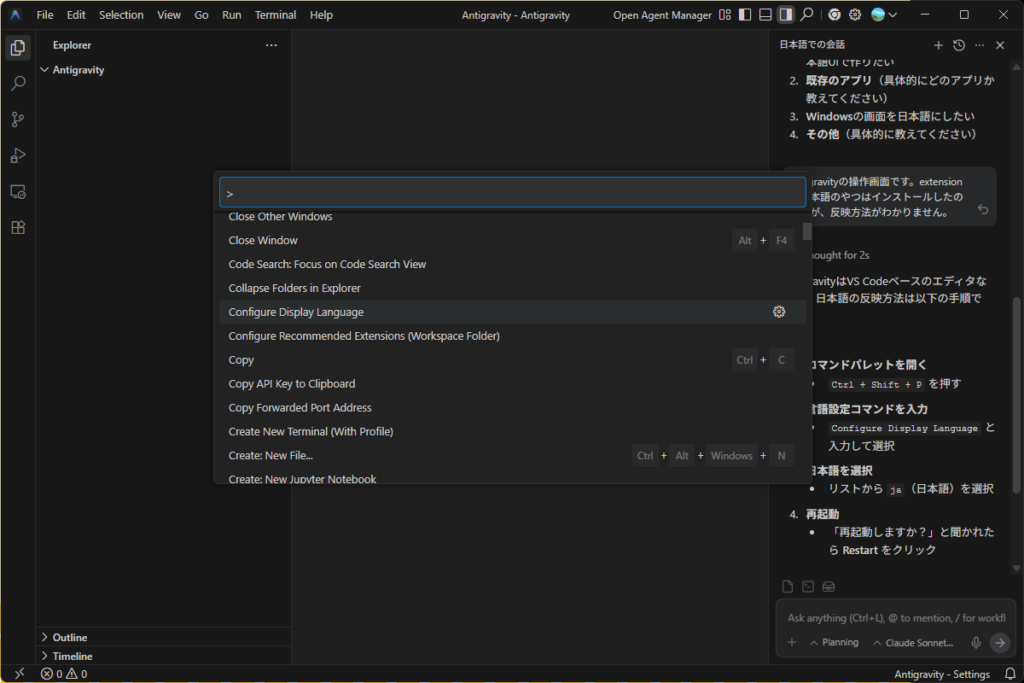Open the Terminal menu
1024x683 pixels.
click(275, 15)
